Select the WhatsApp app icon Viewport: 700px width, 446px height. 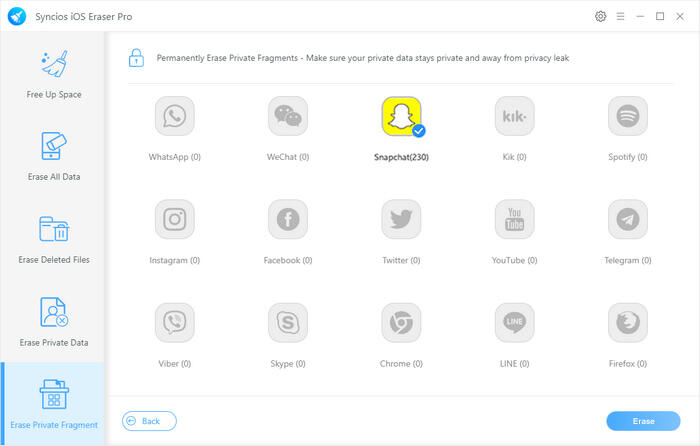click(x=175, y=117)
